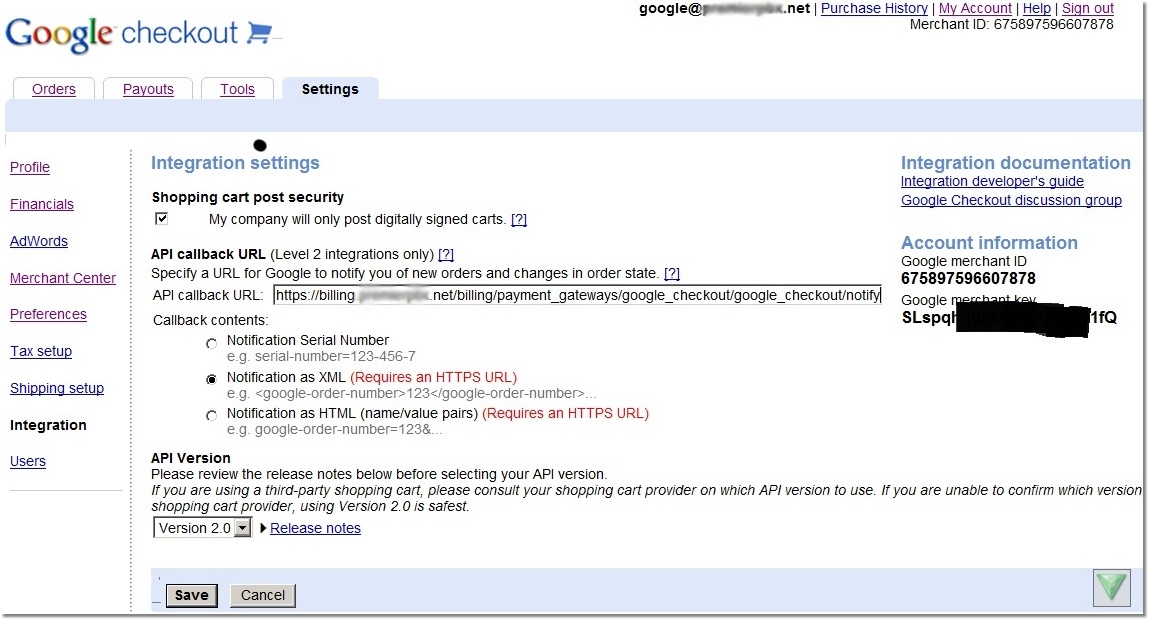Expand the Release notes triangle

click(x=264, y=528)
